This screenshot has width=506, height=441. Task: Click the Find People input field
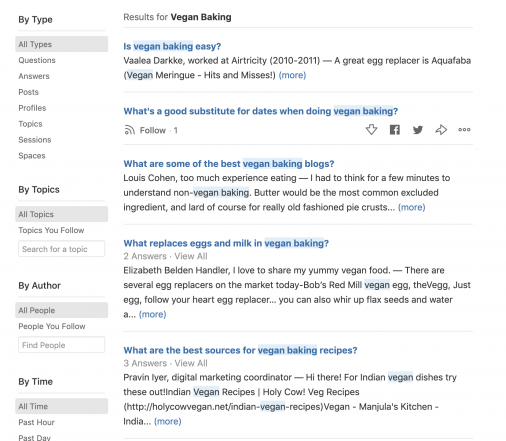(62, 345)
